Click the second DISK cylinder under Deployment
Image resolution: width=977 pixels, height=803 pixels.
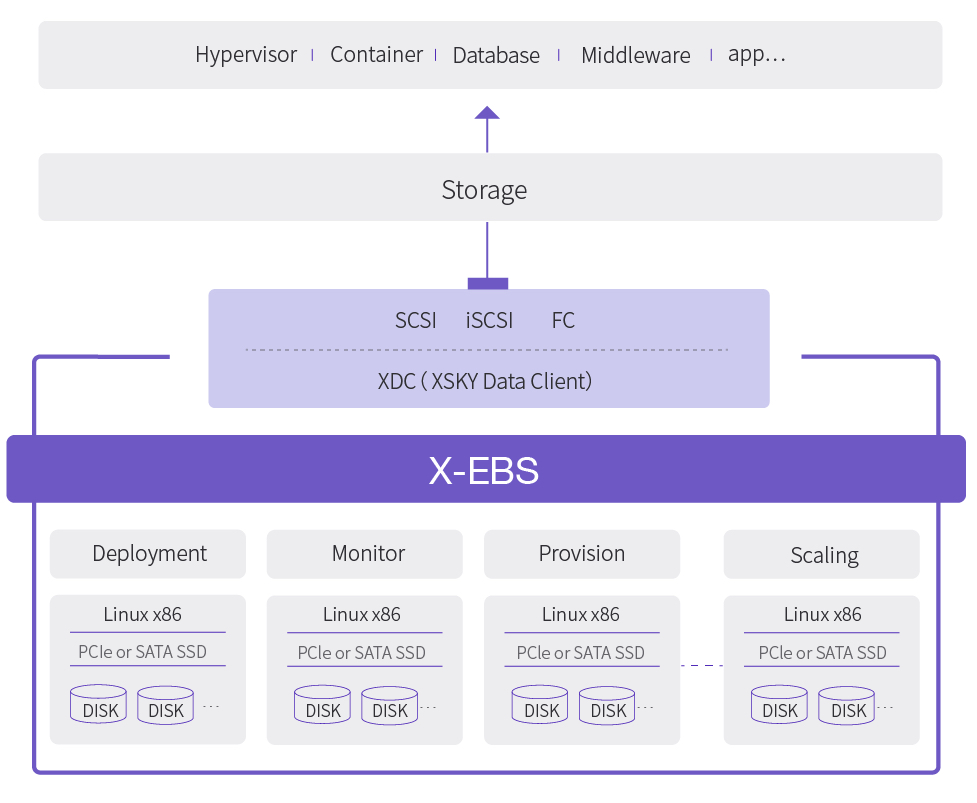(166, 705)
